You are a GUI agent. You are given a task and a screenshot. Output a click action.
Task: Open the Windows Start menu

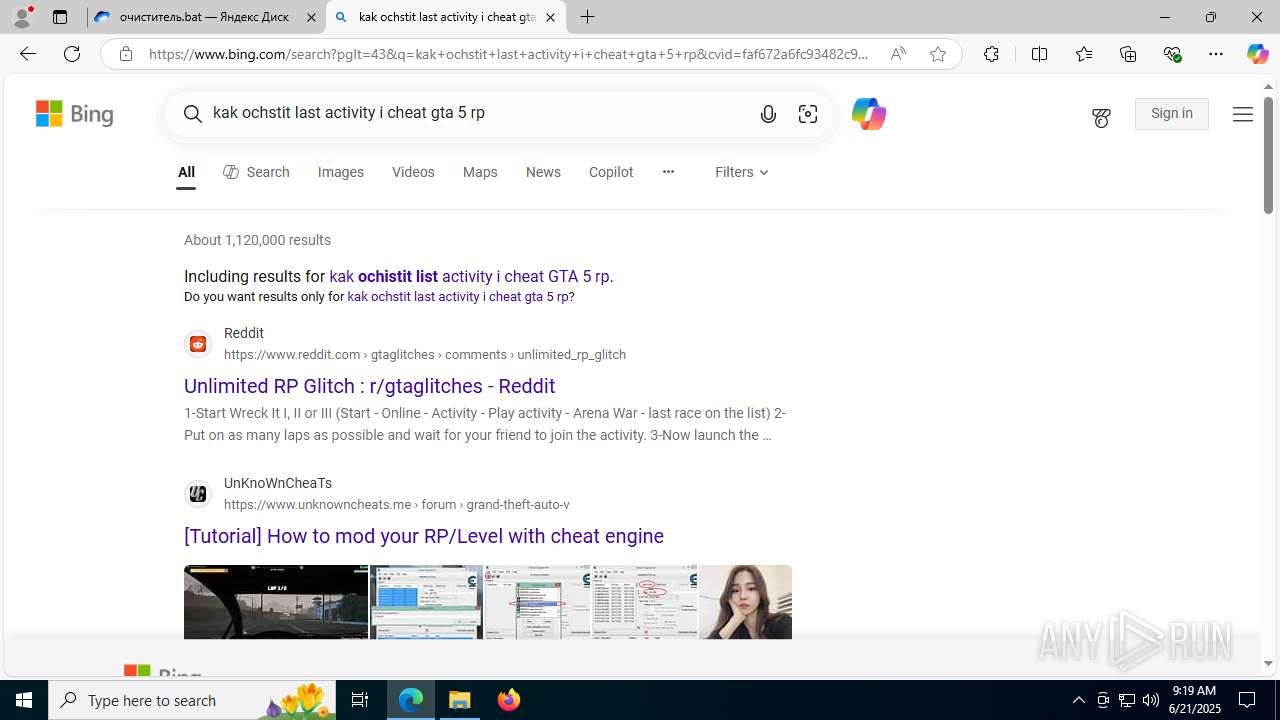(x=24, y=700)
